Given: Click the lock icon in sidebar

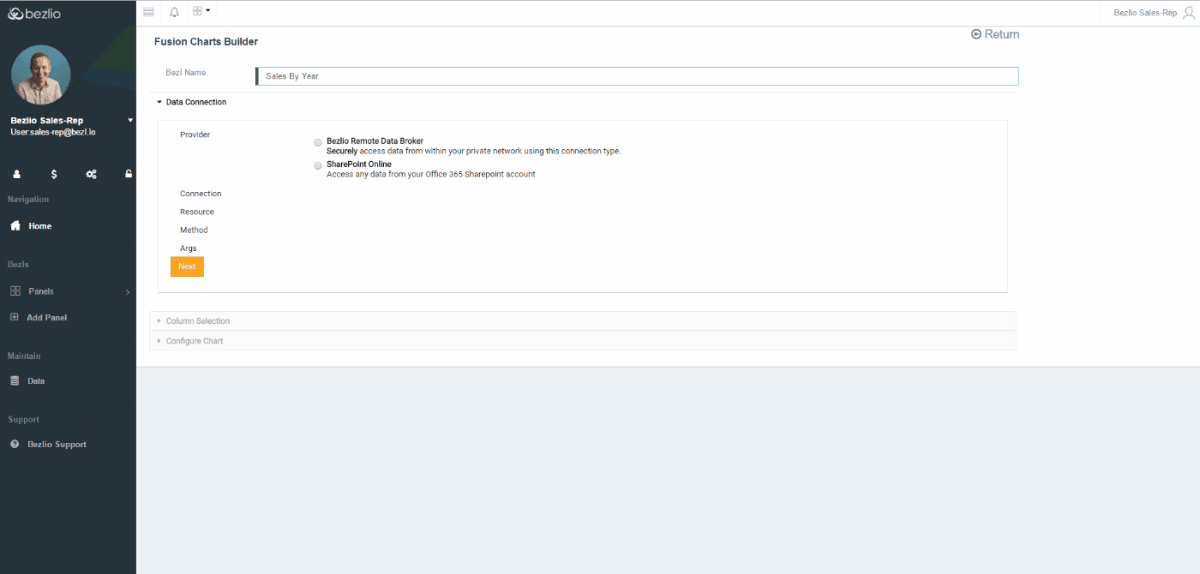Looking at the screenshot, I should (x=128, y=174).
